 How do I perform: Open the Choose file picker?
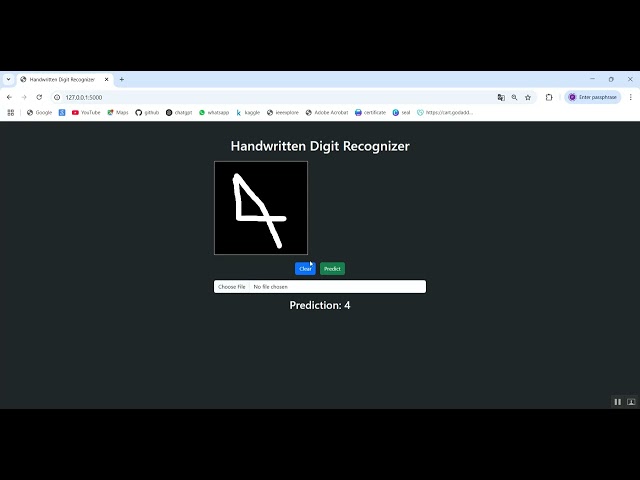coord(231,287)
